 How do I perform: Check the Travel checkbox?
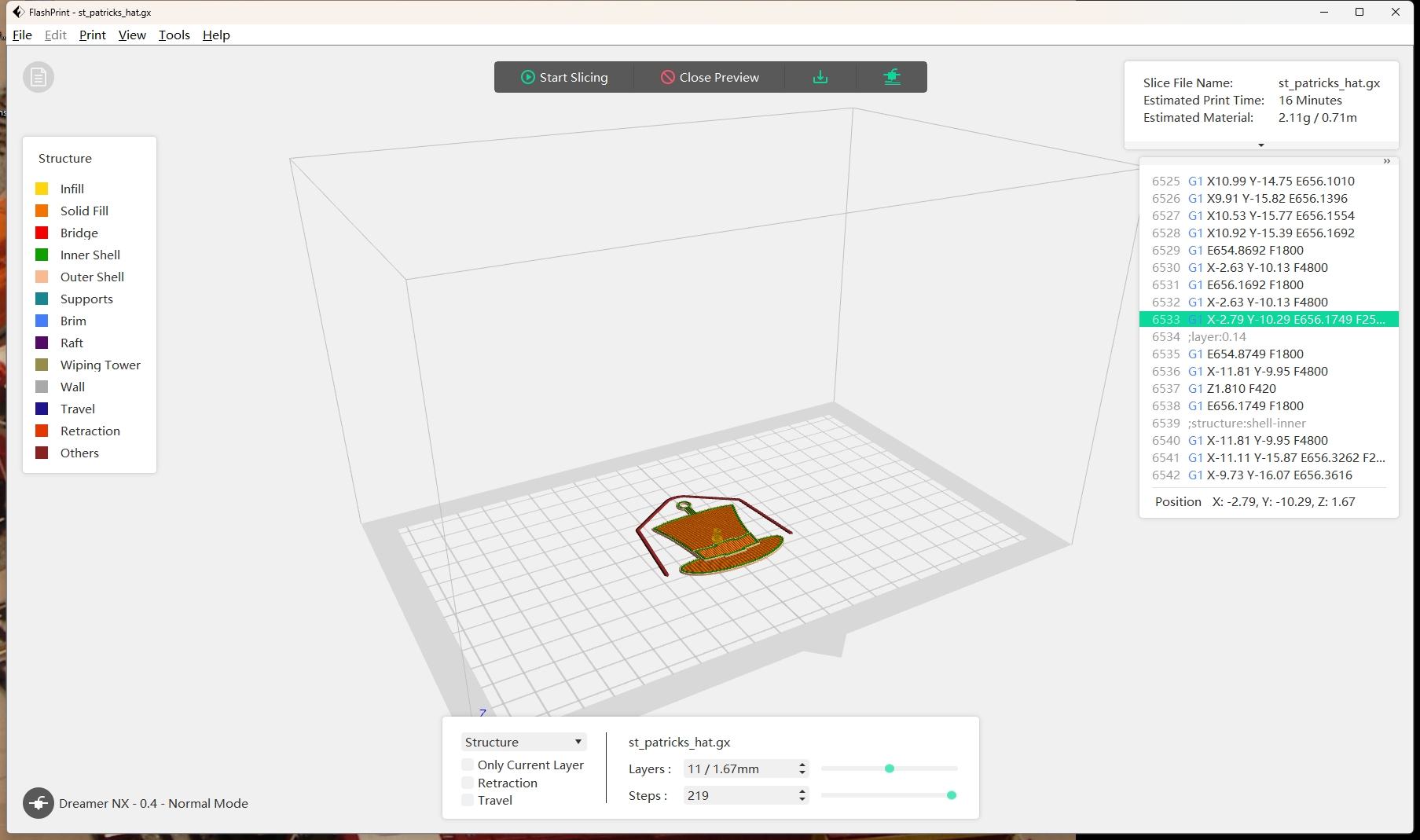[x=468, y=800]
